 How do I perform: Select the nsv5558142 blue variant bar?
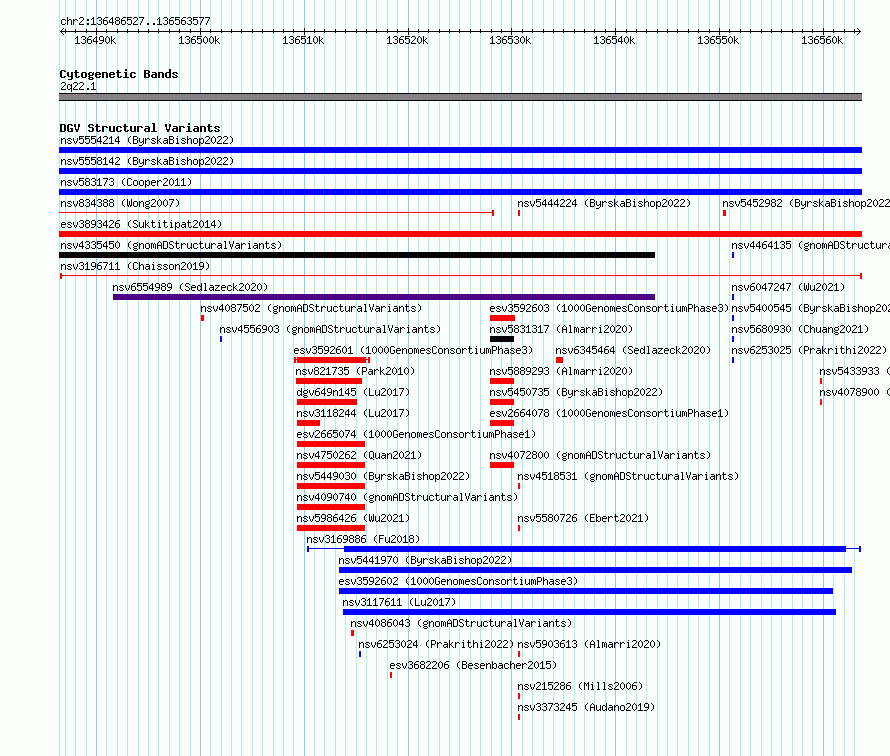pyautogui.click(x=460, y=171)
